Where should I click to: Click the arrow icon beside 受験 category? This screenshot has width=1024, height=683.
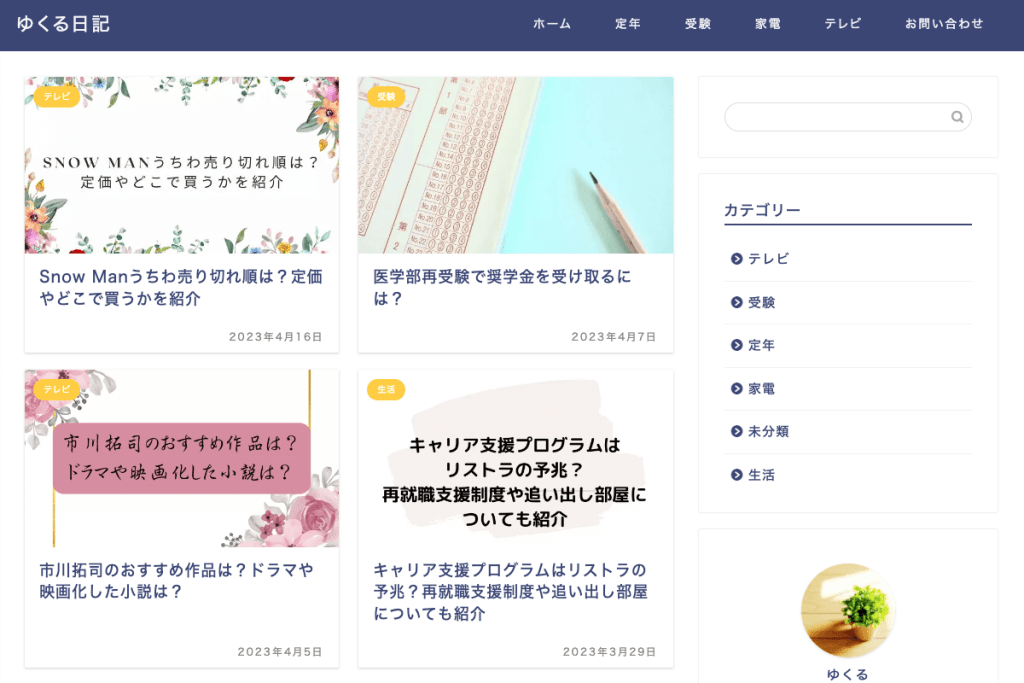click(737, 302)
